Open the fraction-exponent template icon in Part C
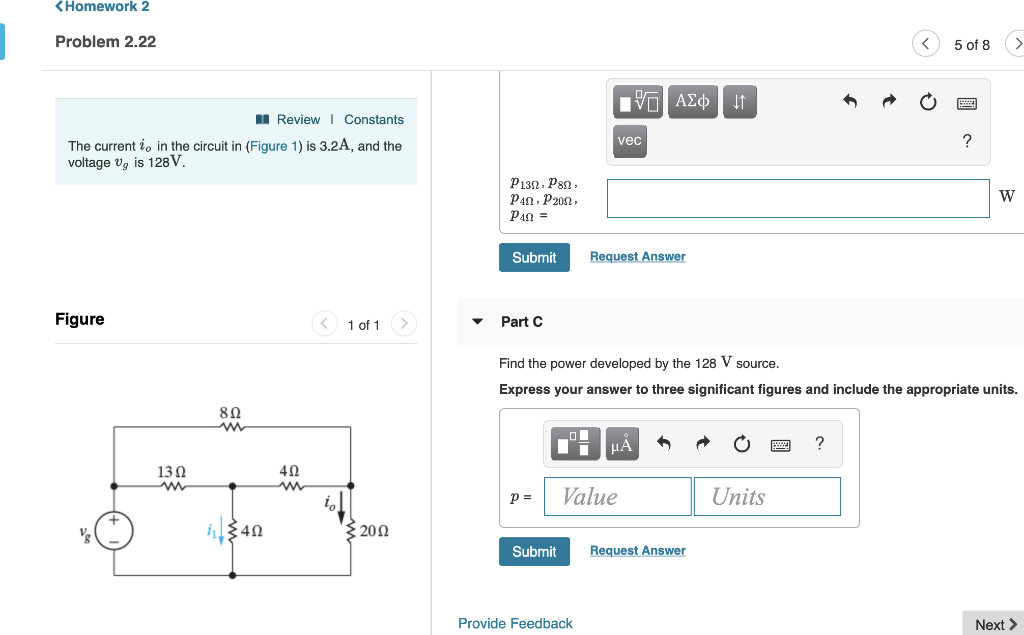The image size is (1024, 635). 575,443
